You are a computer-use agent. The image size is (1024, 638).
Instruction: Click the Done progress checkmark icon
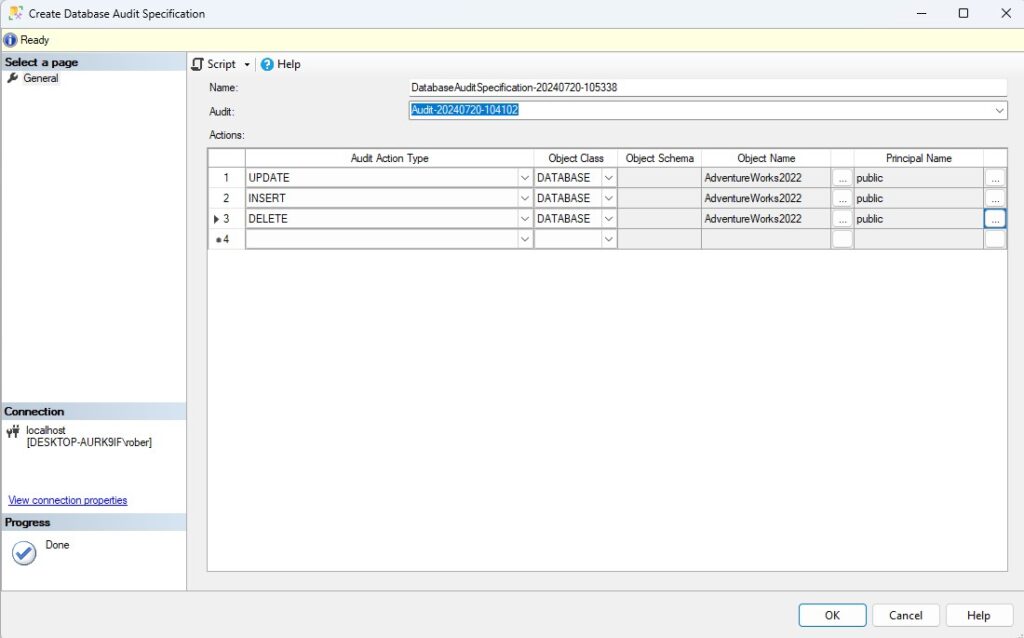(x=24, y=553)
